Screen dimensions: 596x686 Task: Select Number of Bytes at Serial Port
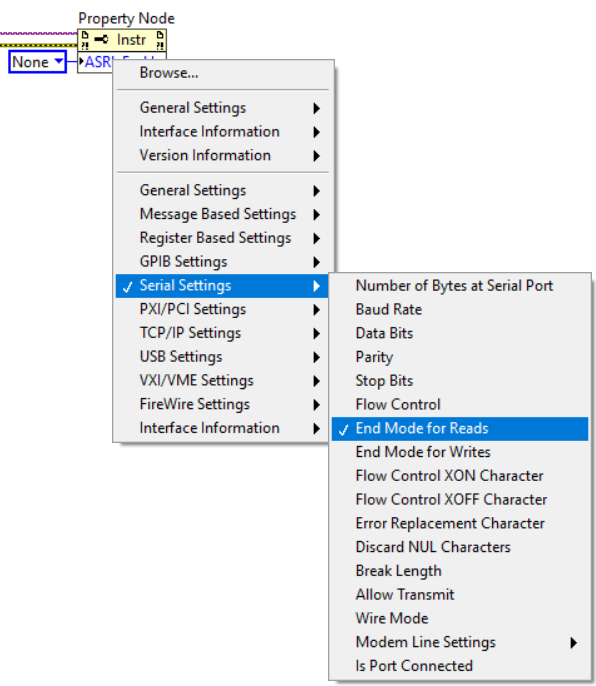[460, 286]
